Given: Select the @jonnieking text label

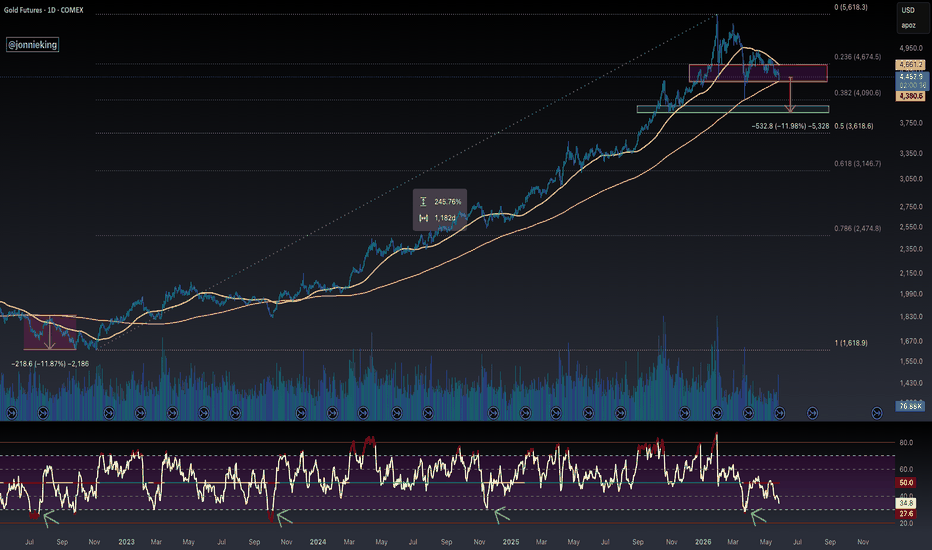Looking at the screenshot, I should coord(33,45).
